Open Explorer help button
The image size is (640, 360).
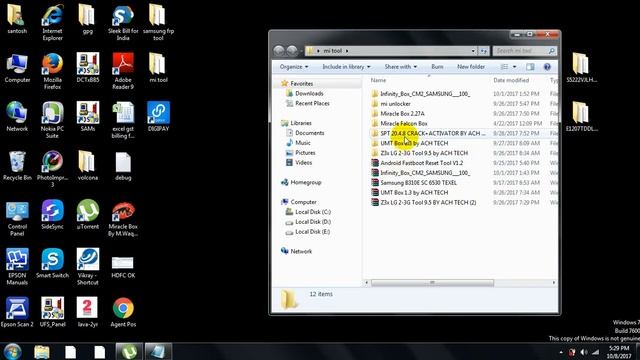point(547,67)
